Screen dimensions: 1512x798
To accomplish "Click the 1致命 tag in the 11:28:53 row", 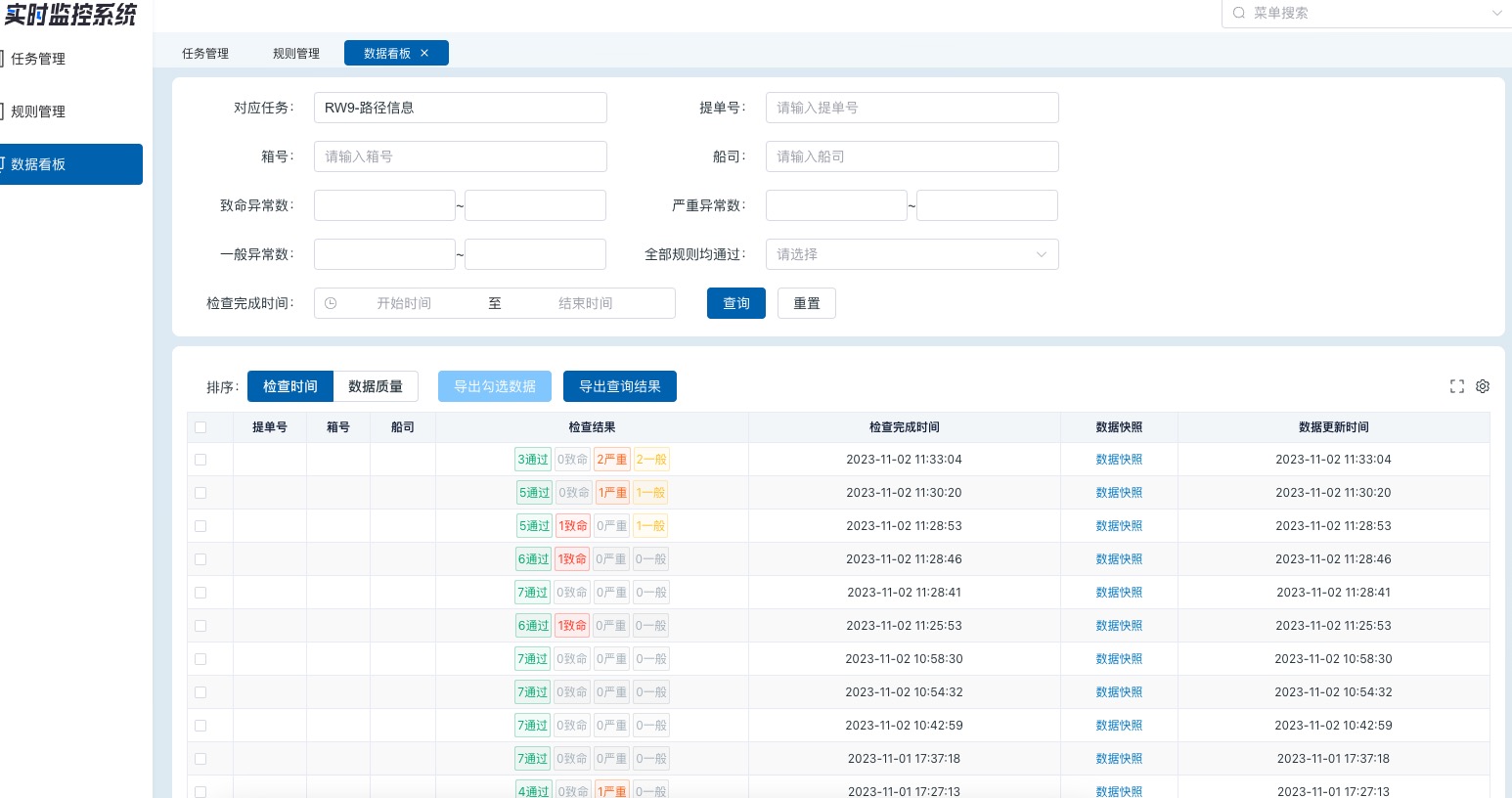I will point(573,526).
